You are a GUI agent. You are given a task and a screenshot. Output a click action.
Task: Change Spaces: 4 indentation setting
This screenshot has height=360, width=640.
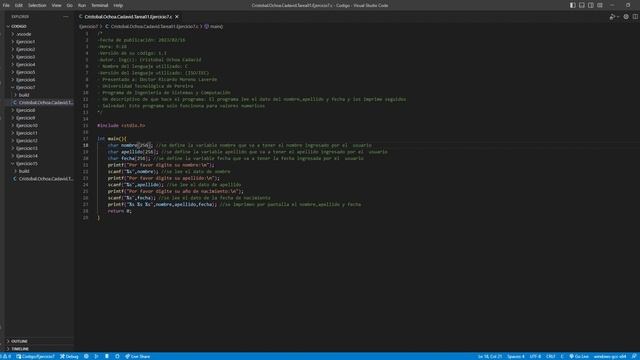point(516,356)
